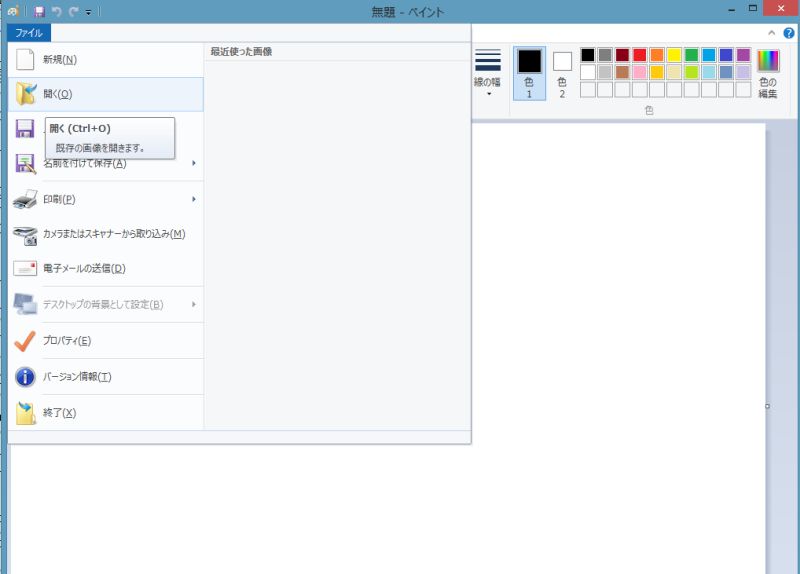Screen dimensions: 800x574
Task: Choose 電子メールの送信(D) entry
Action: point(106,268)
